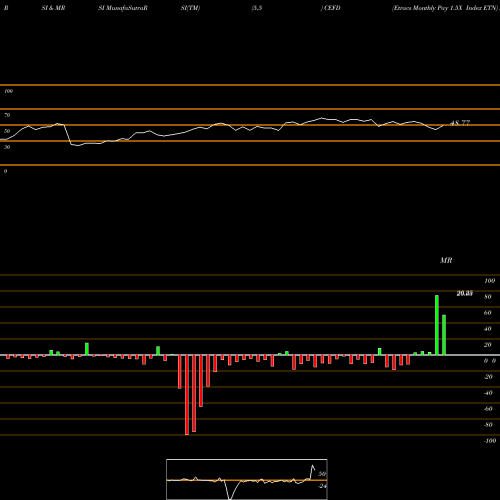Click the 0 label on the RSI axis
The width and height of the screenshot is (500, 500).
[5, 171]
